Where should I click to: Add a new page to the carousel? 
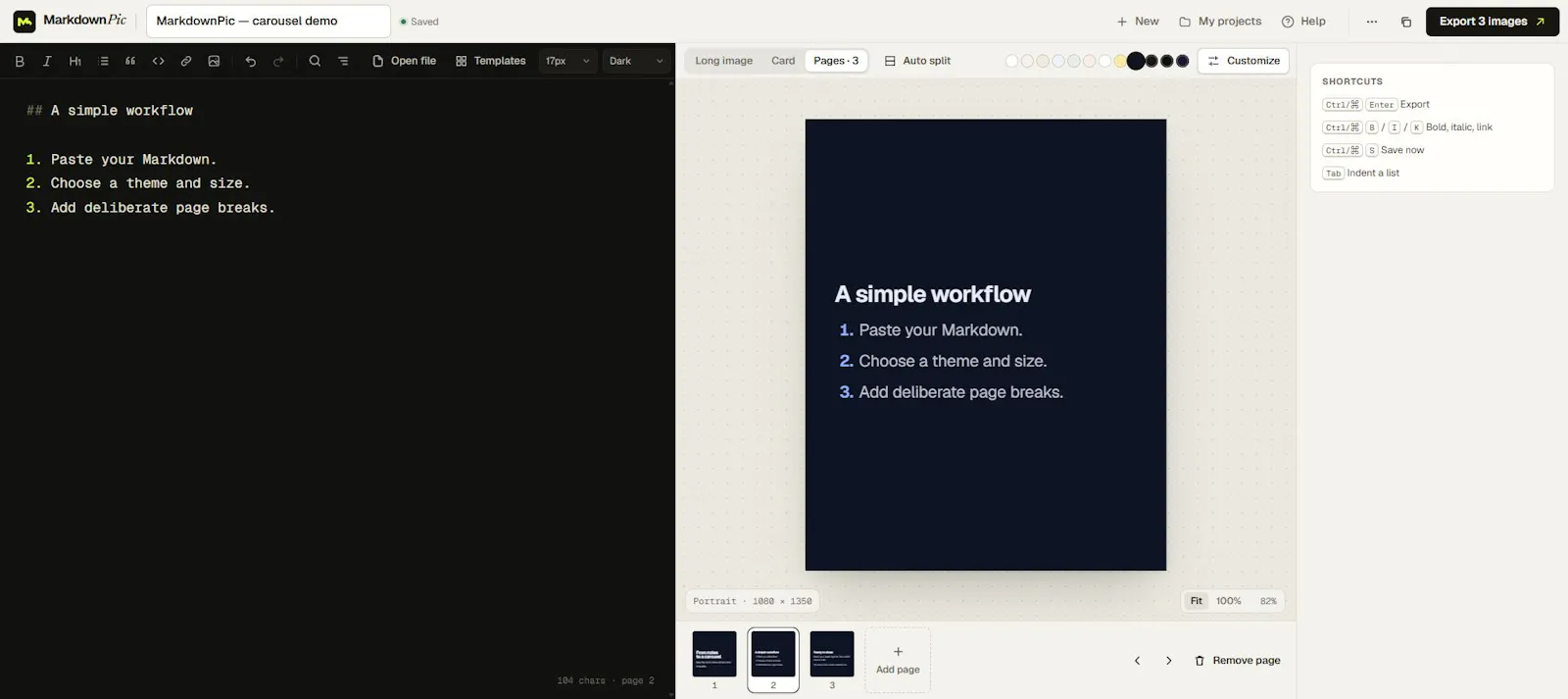pyautogui.click(x=898, y=660)
